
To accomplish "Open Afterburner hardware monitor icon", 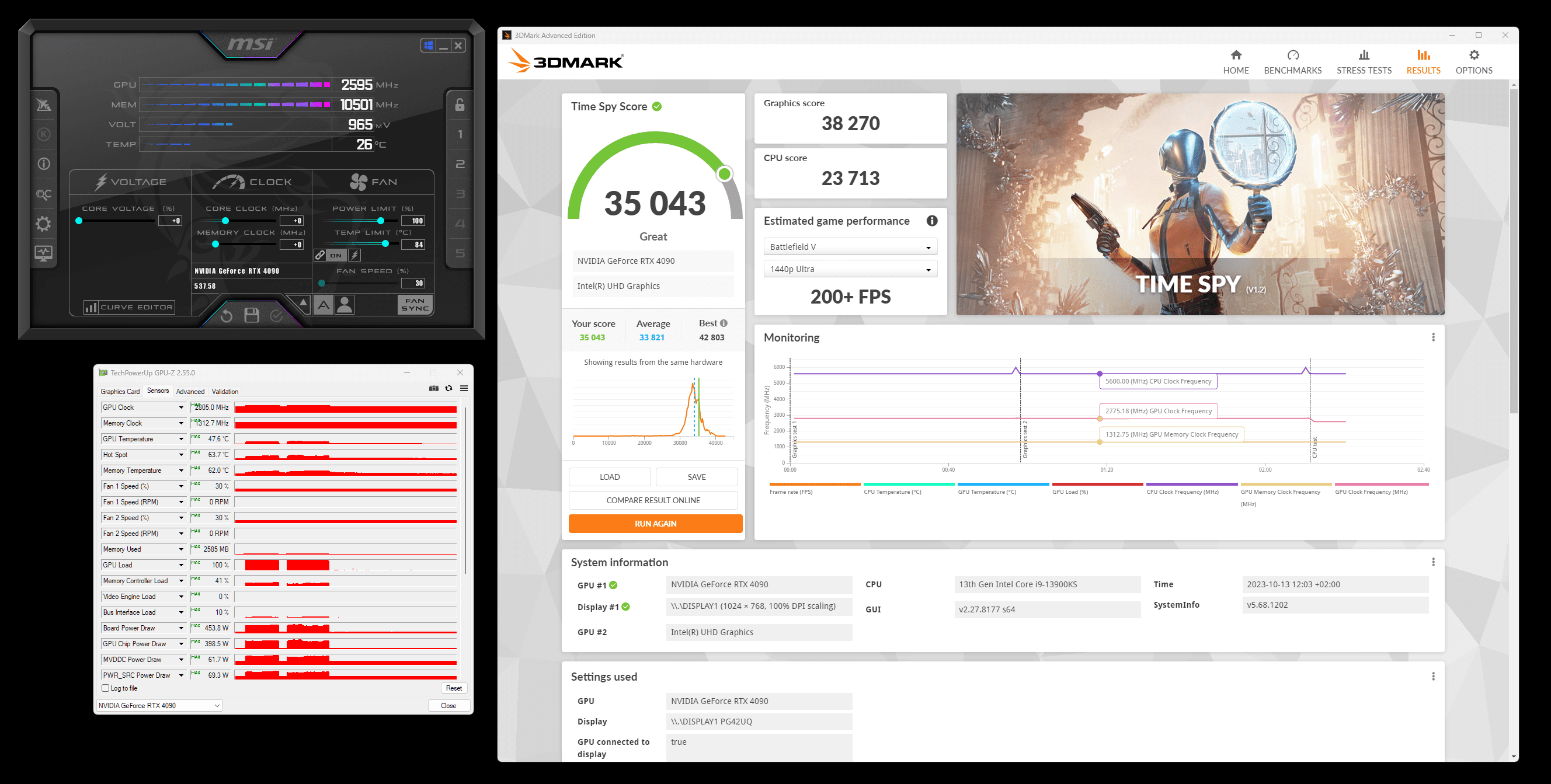I will click(x=43, y=253).
